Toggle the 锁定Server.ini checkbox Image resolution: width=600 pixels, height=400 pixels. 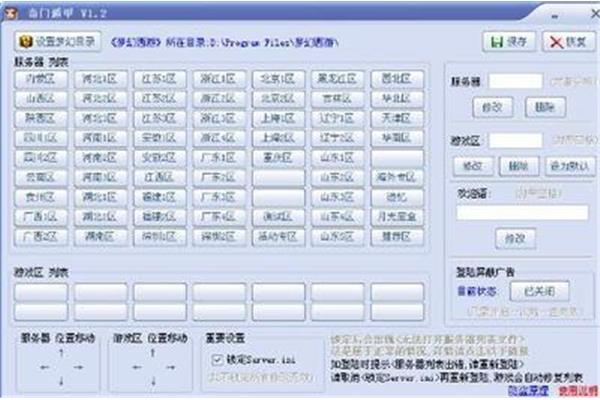coord(217,359)
